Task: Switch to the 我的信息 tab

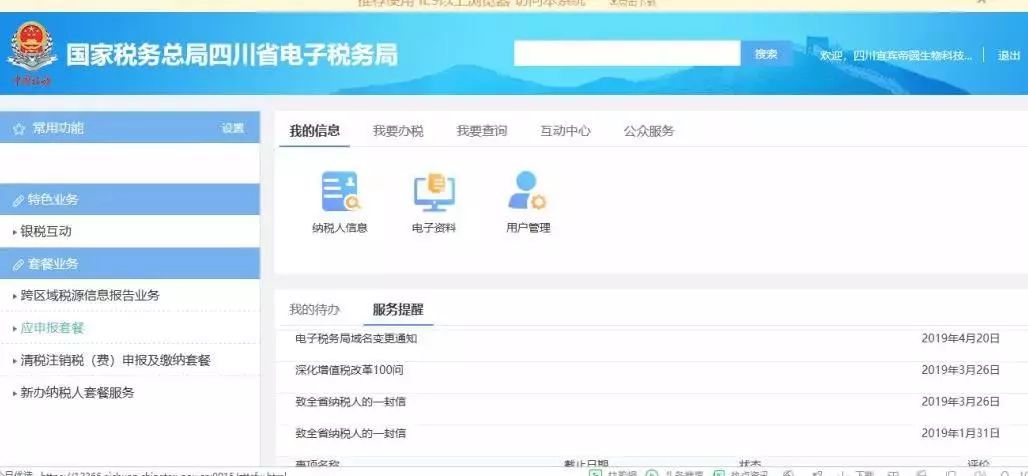Action: click(315, 130)
